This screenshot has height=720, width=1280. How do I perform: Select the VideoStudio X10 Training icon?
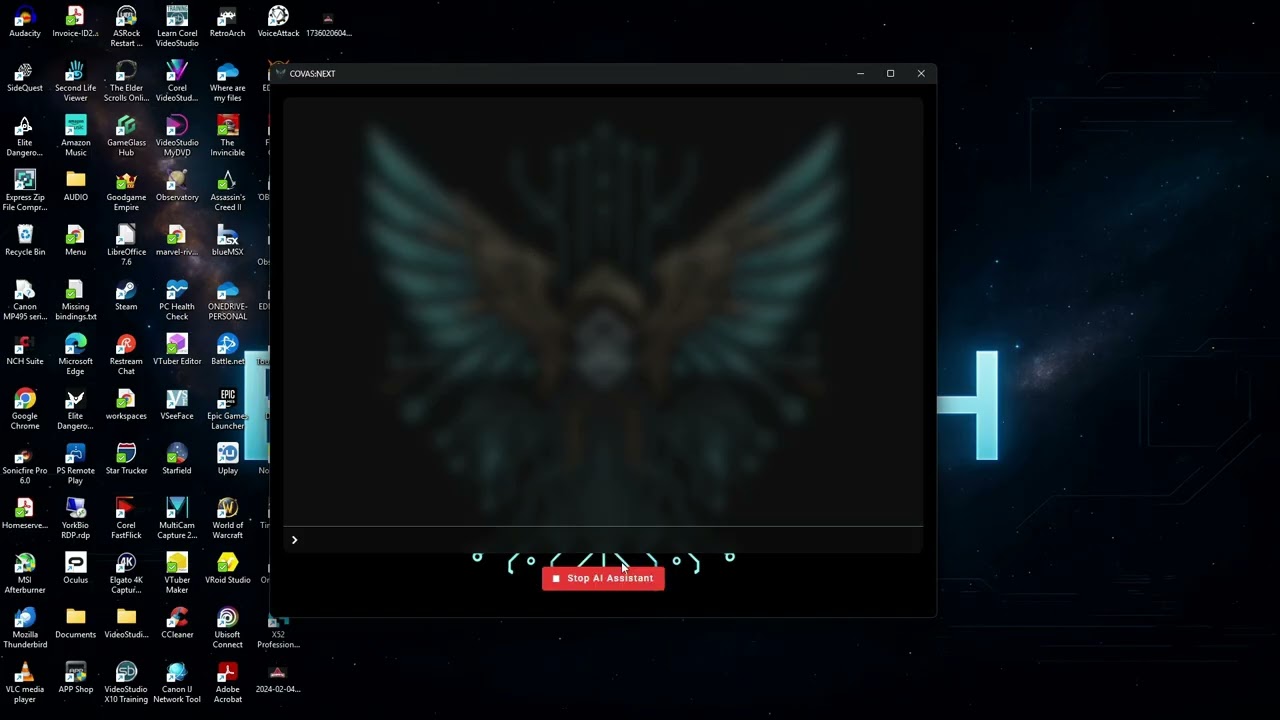pyautogui.click(x=126, y=683)
